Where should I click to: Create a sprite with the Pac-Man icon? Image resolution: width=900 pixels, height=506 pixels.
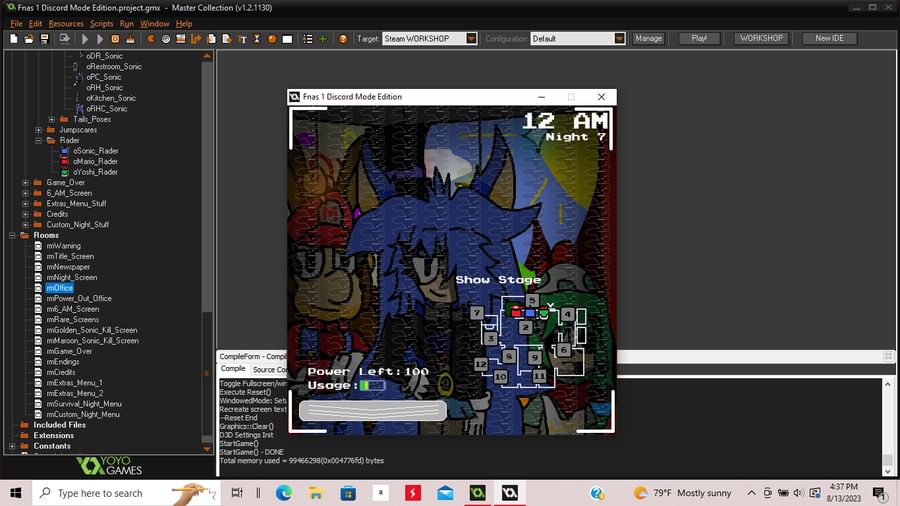pos(150,39)
